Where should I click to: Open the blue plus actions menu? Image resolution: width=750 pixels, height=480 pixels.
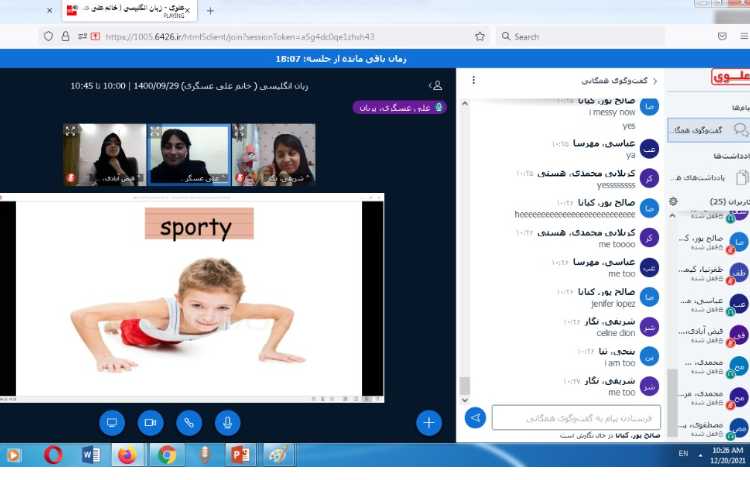[430, 423]
